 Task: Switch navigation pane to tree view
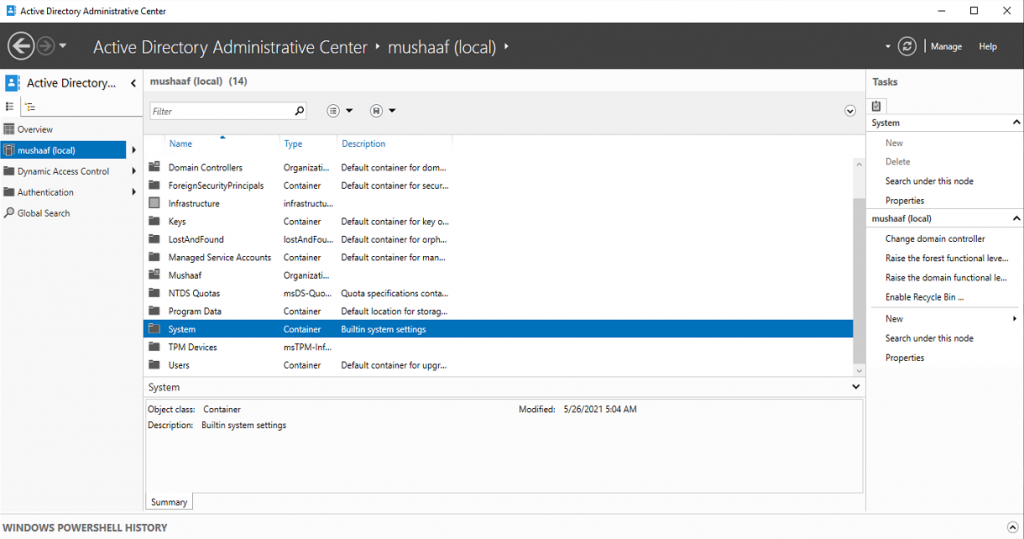coord(30,106)
